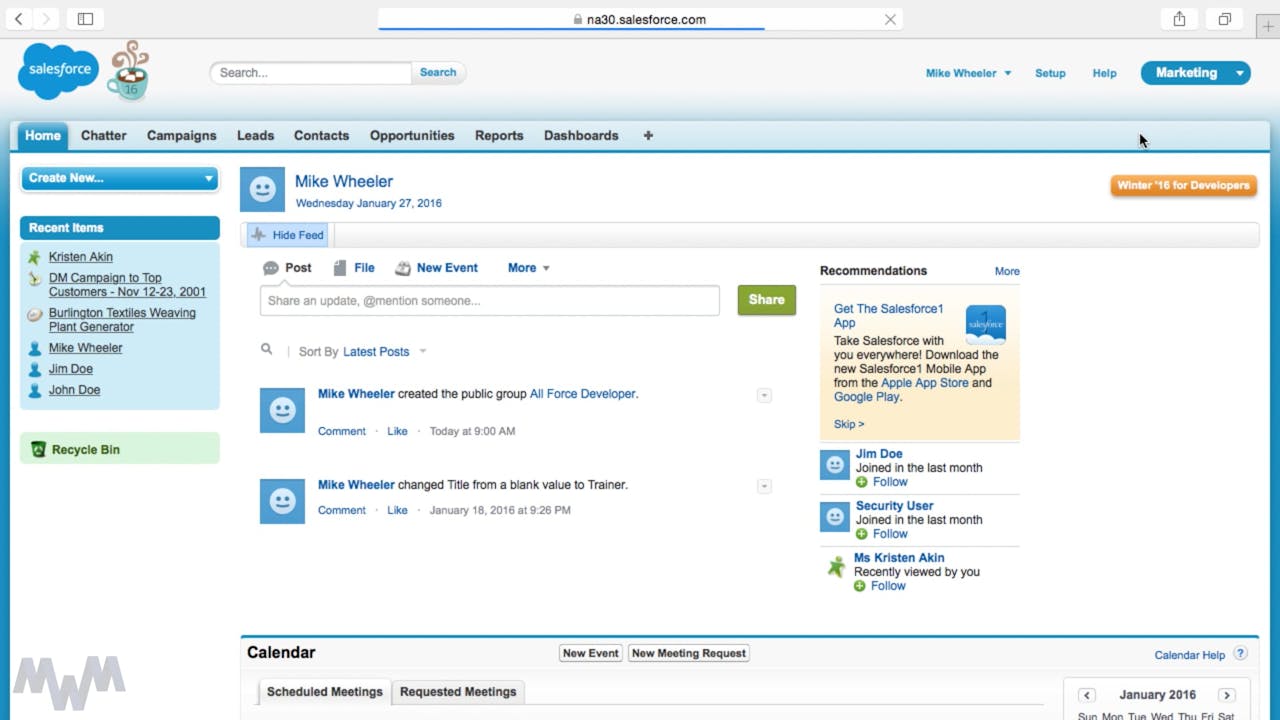Expand the Create New dropdown
Screen dimensions: 1280x720
point(120,178)
